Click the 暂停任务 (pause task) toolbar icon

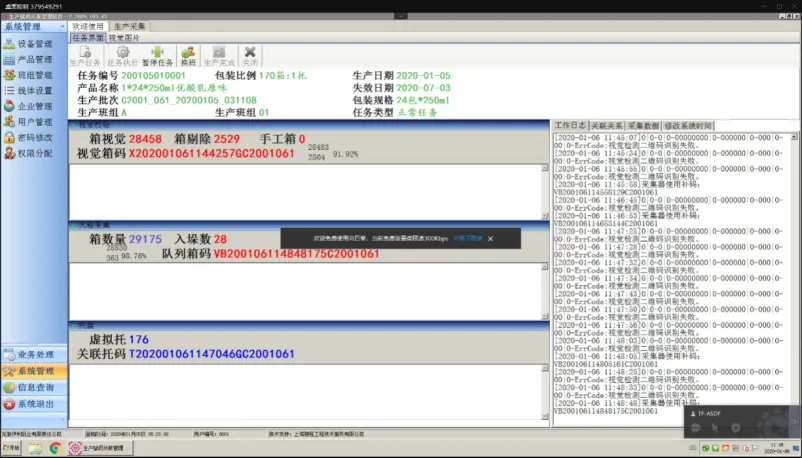[156, 55]
